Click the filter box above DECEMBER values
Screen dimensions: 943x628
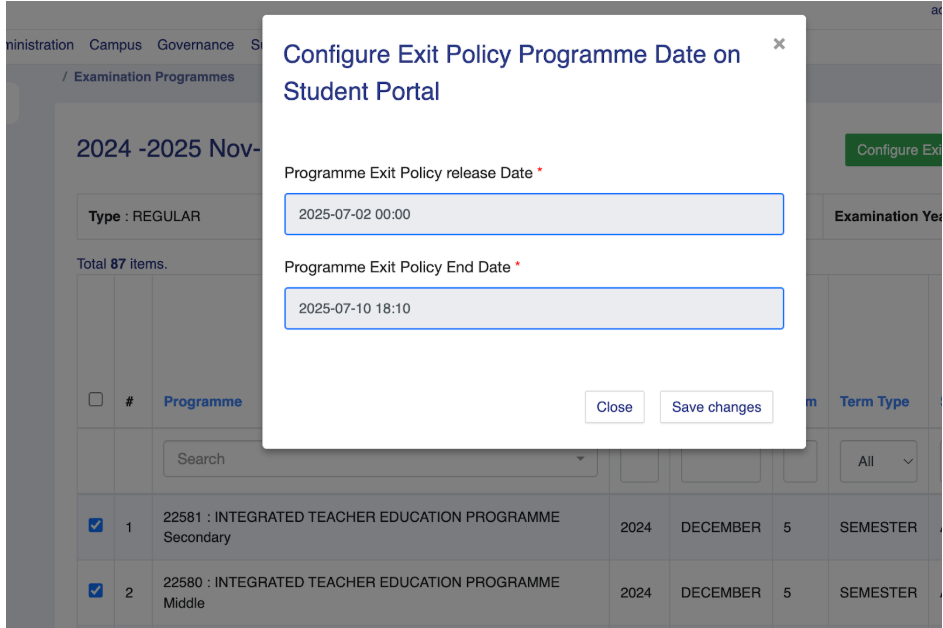click(720, 463)
